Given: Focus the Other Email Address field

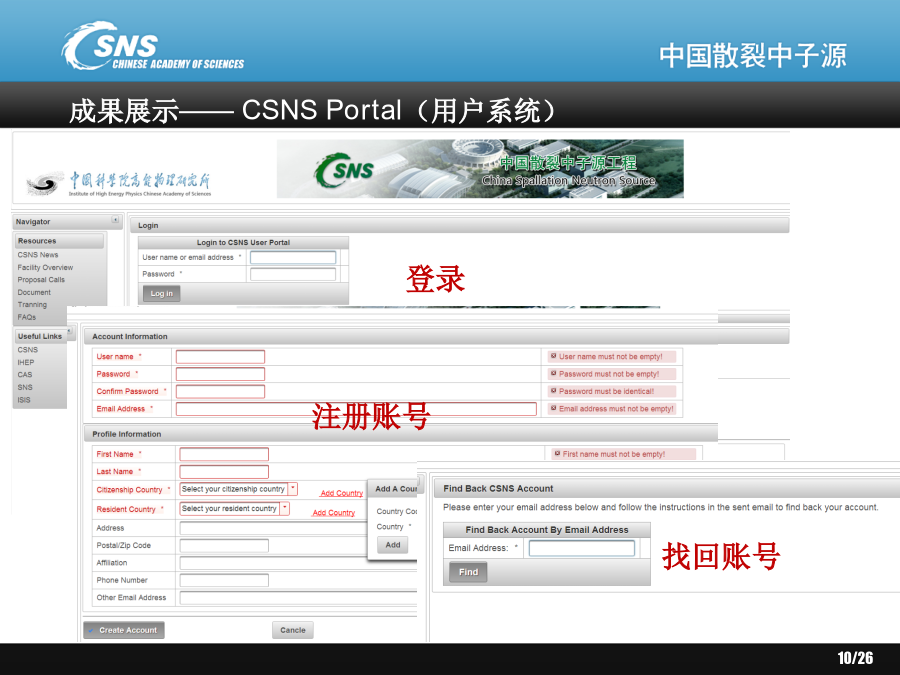Looking at the screenshot, I should click(x=298, y=598).
